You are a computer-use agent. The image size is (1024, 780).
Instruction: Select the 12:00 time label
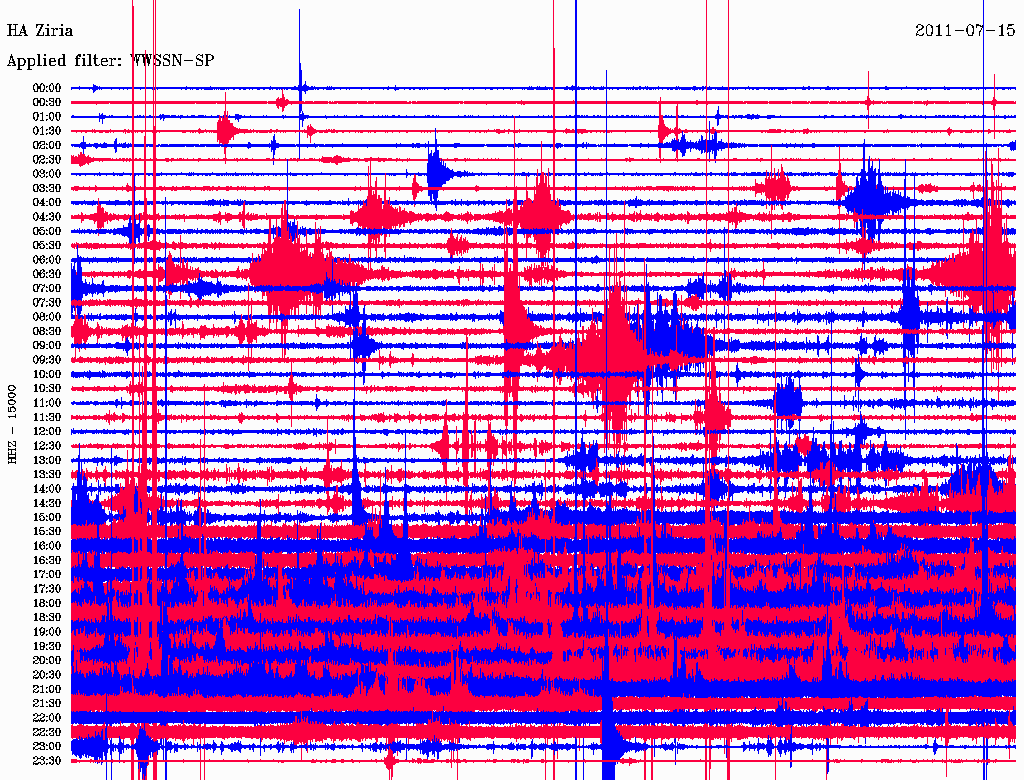click(x=47, y=431)
